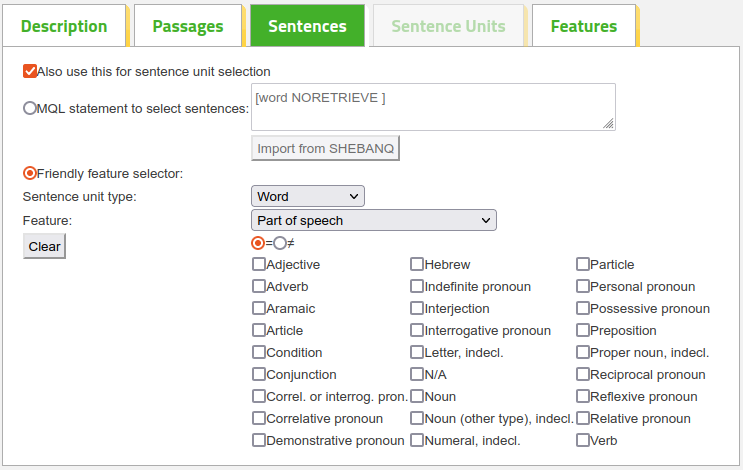Tick the Verb checkbox
The height and width of the screenshot is (470, 743).
583,441
